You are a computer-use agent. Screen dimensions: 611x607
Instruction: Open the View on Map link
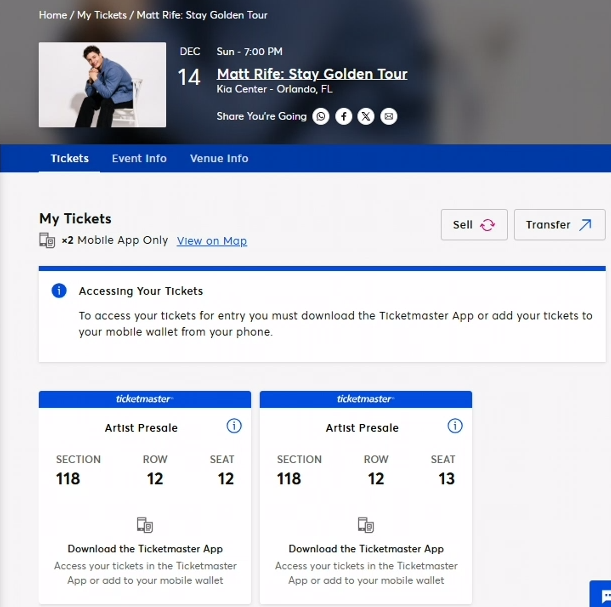tap(212, 241)
